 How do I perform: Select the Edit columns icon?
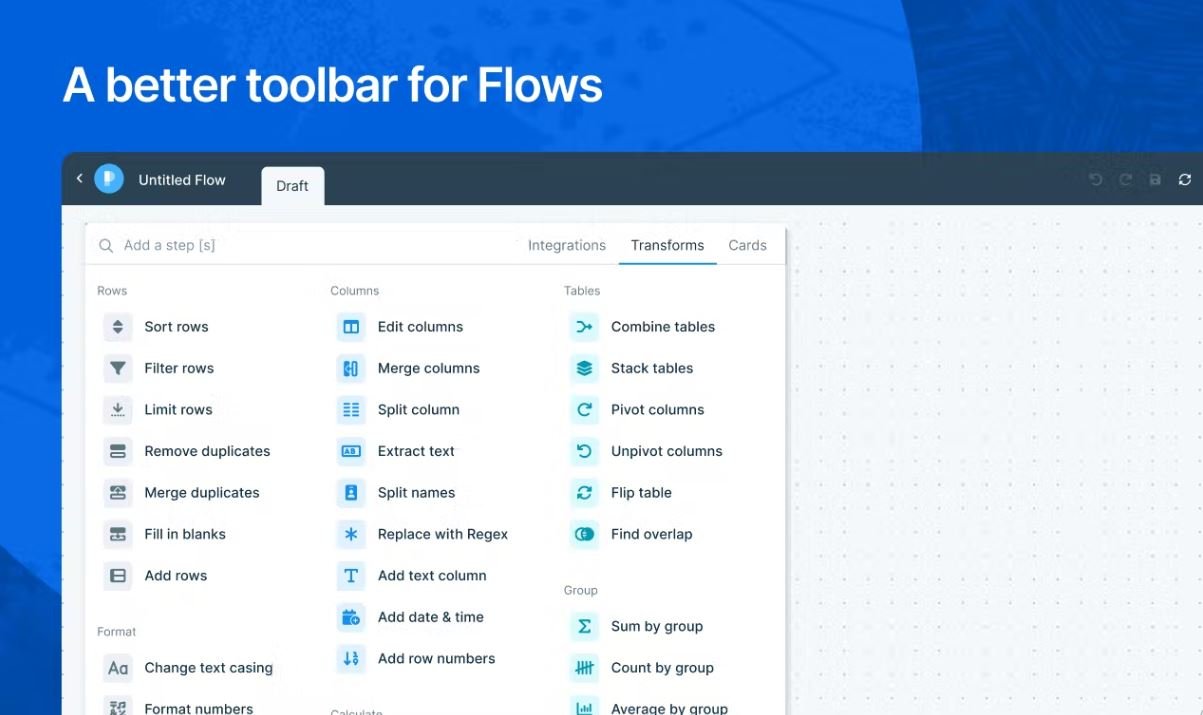point(351,326)
